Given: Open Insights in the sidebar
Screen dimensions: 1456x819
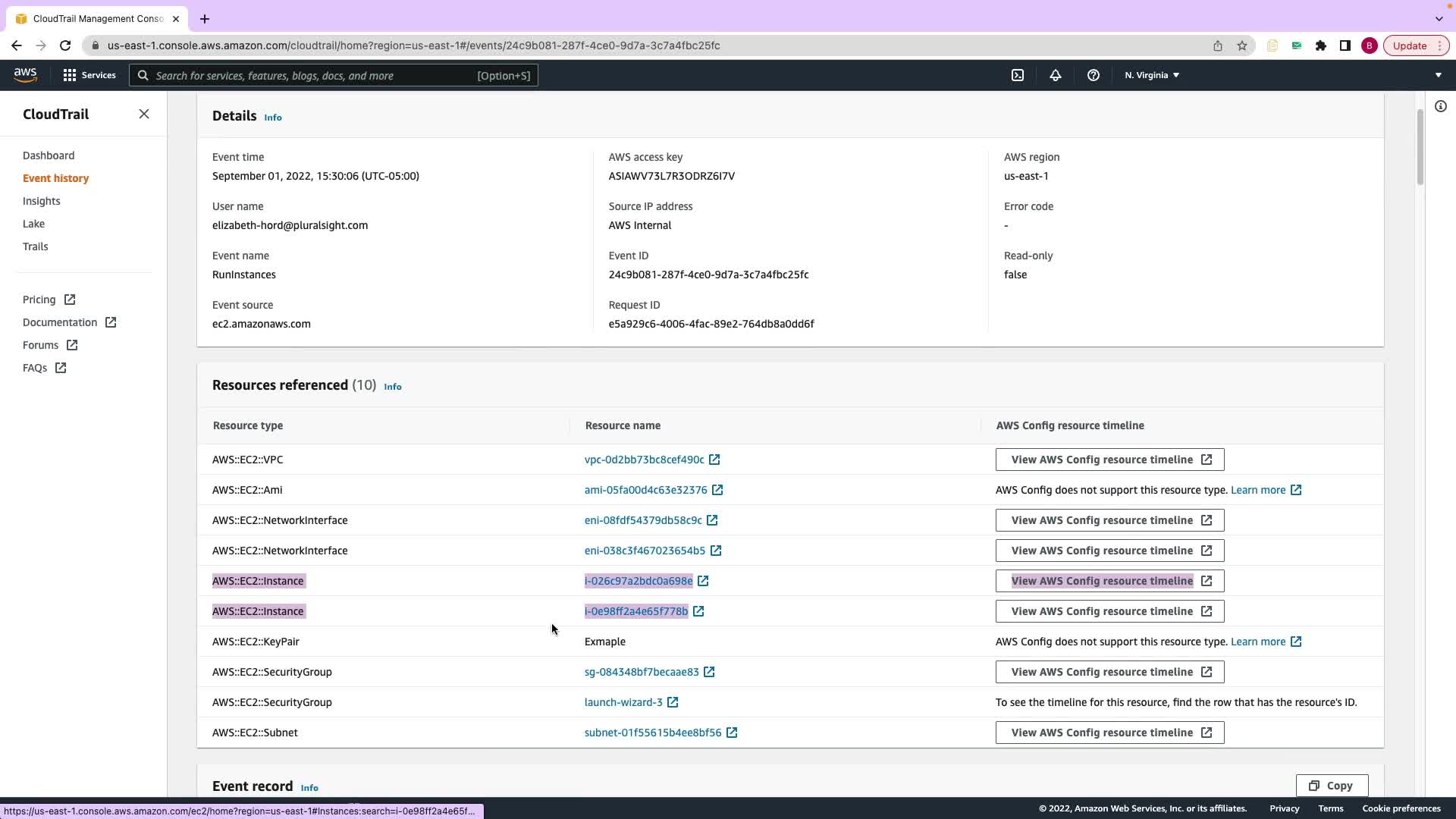Looking at the screenshot, I should [41, 201].
